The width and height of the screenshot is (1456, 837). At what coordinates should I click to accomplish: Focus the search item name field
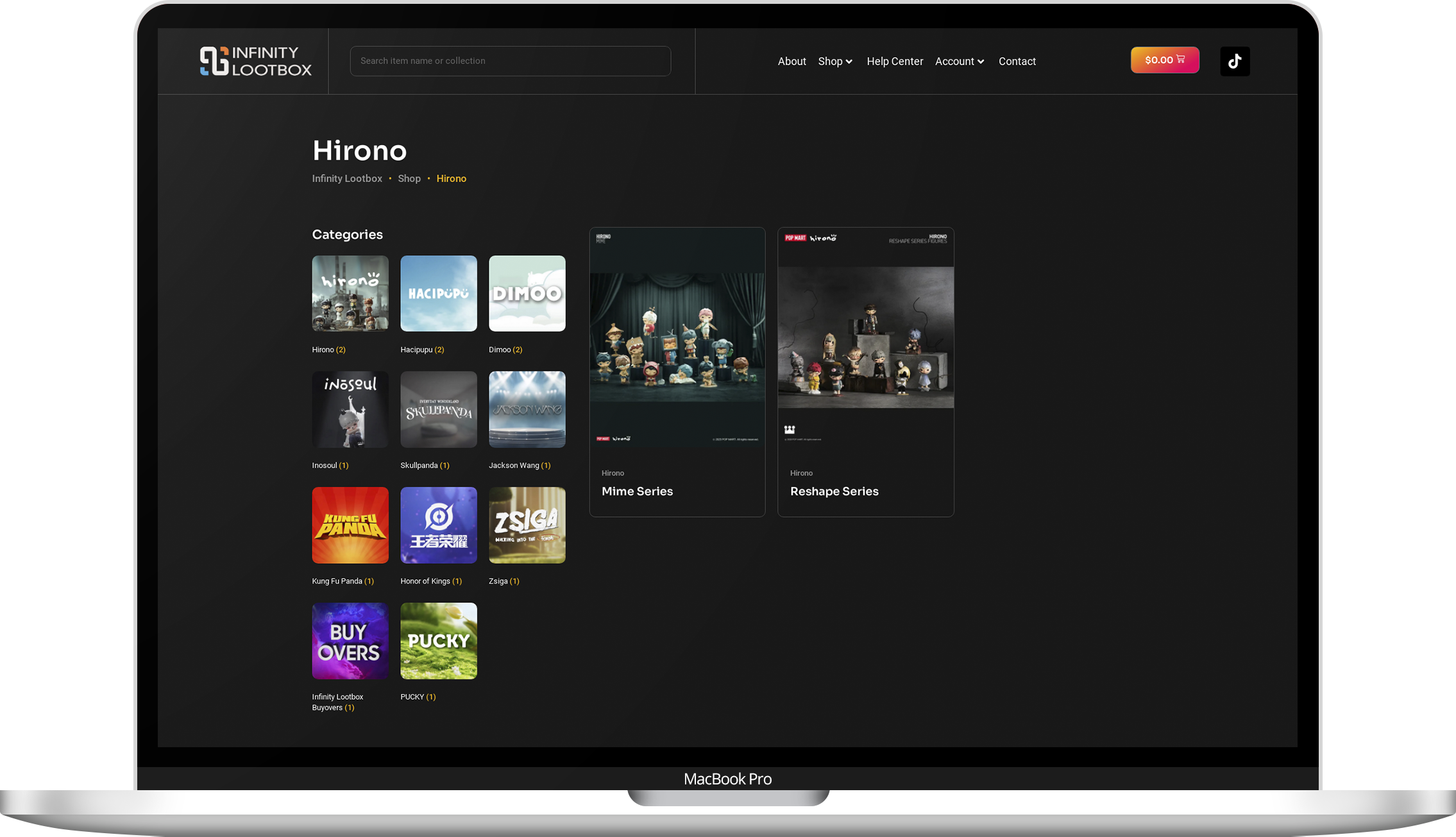511,61
